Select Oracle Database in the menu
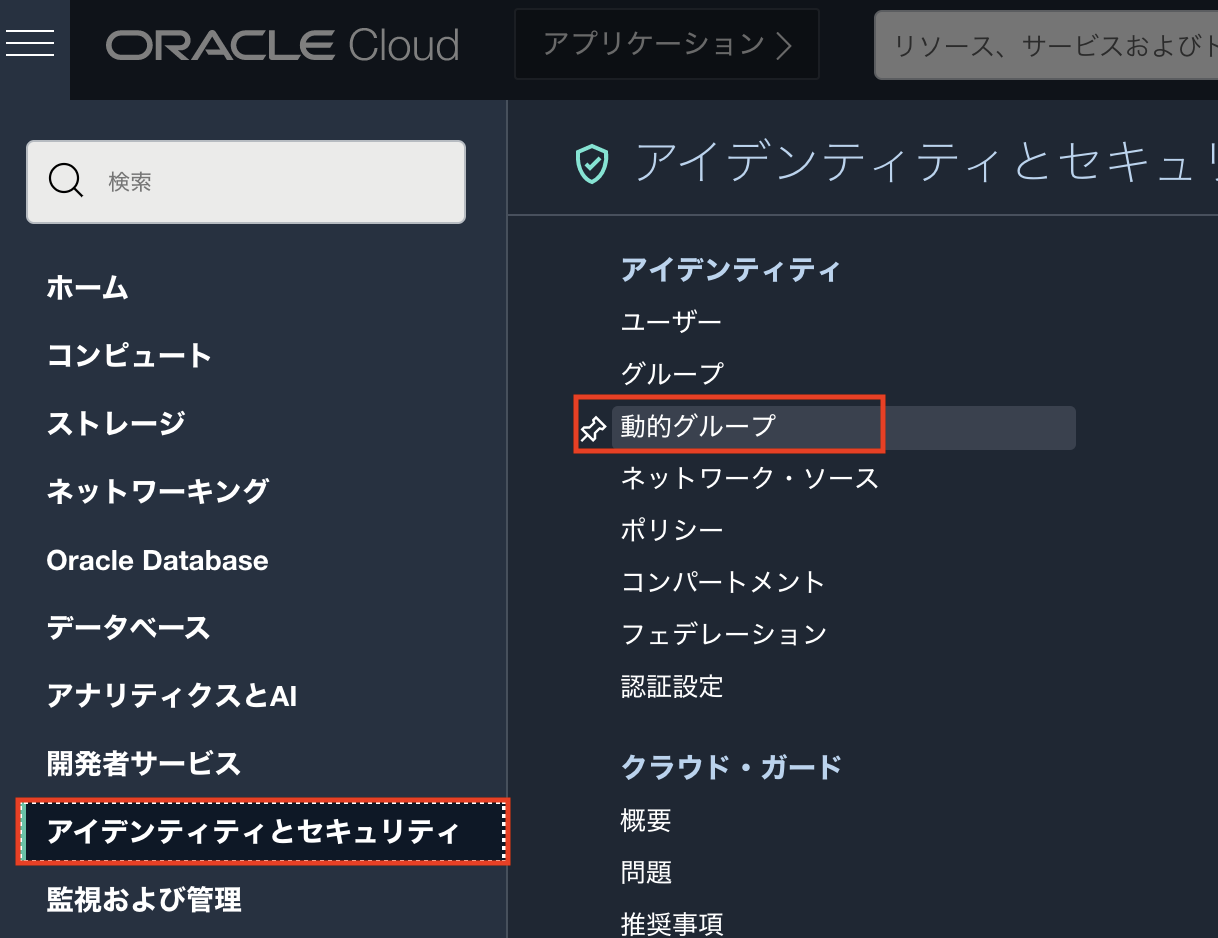The image size is (1218, 938). pos(157,560)
